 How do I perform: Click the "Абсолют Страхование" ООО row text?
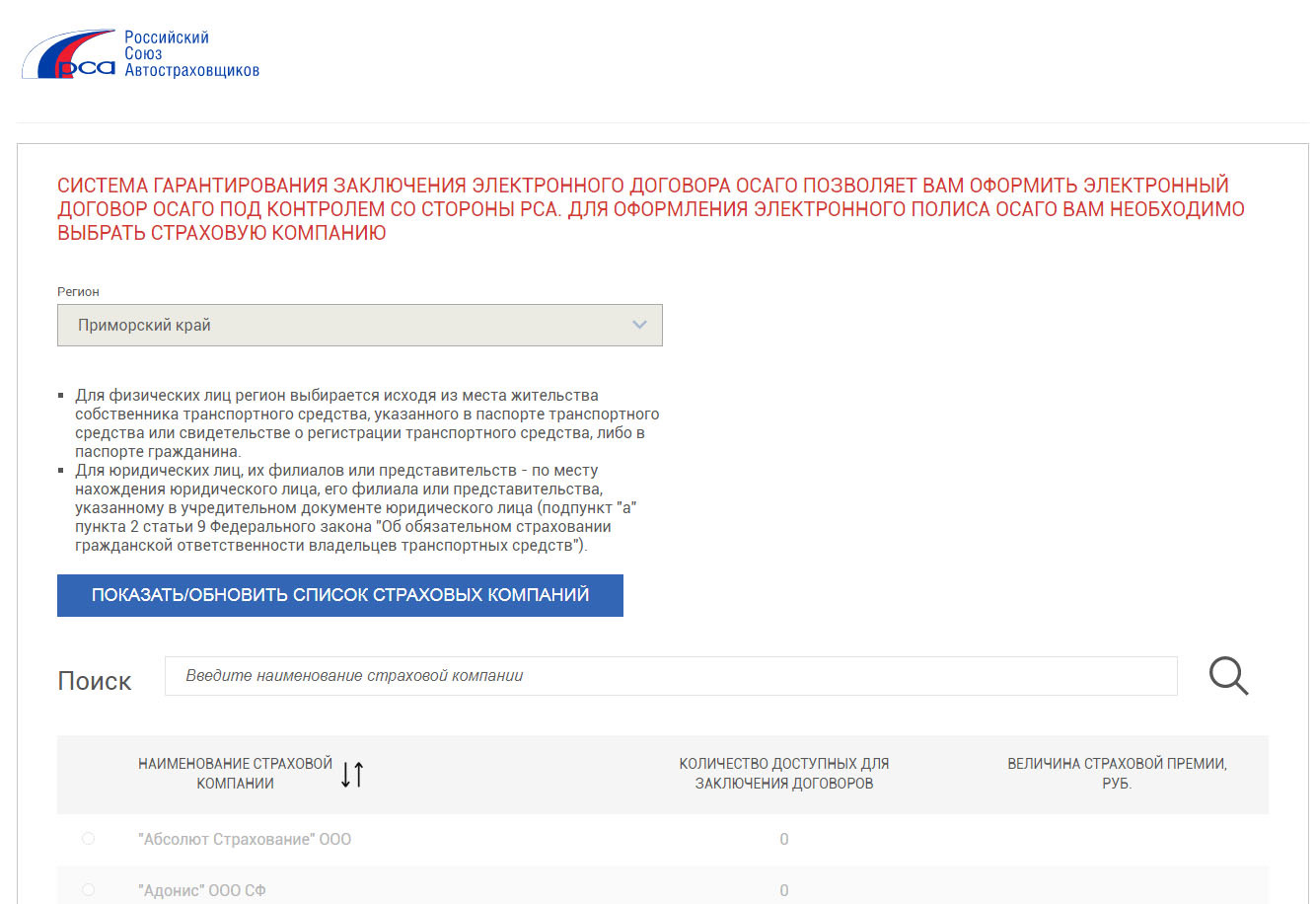click(x=245, y=839)
